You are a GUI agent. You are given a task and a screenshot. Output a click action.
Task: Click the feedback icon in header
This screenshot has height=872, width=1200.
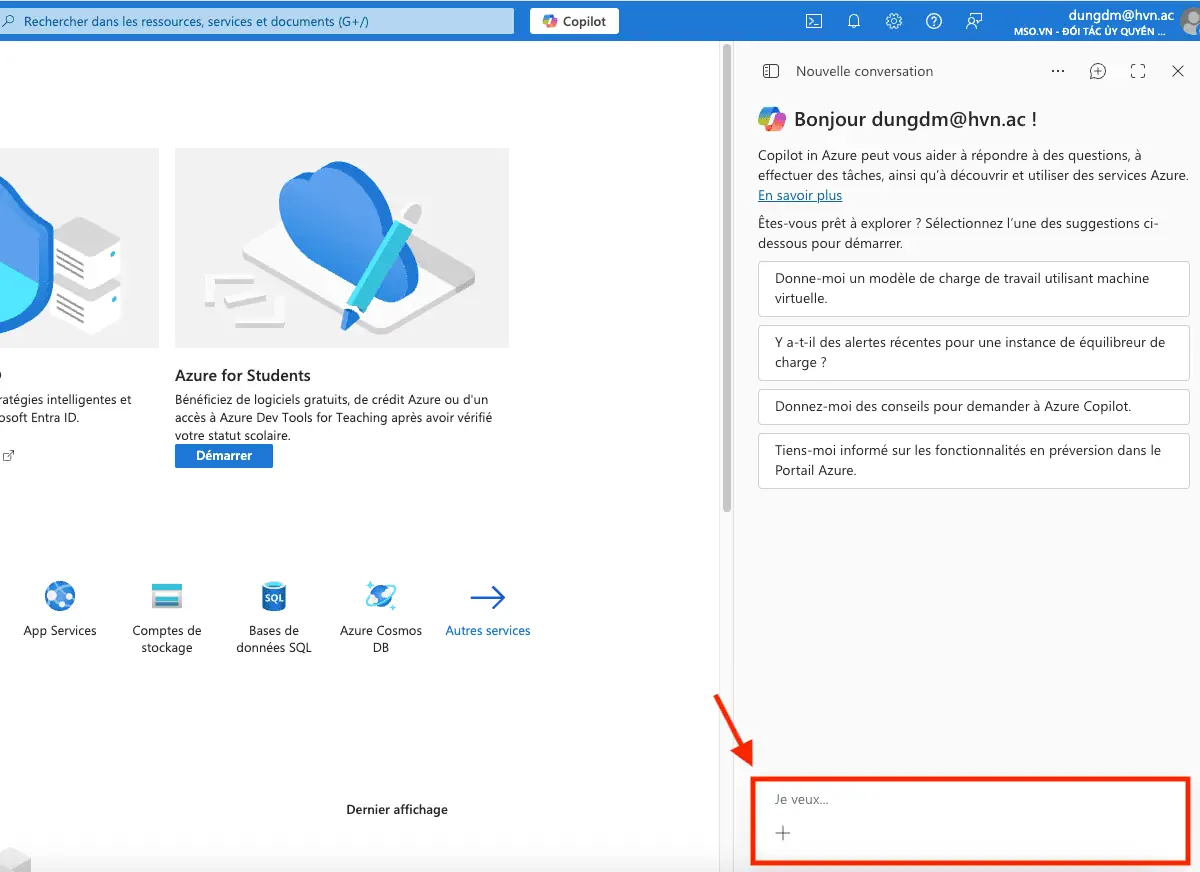[974, 21]
